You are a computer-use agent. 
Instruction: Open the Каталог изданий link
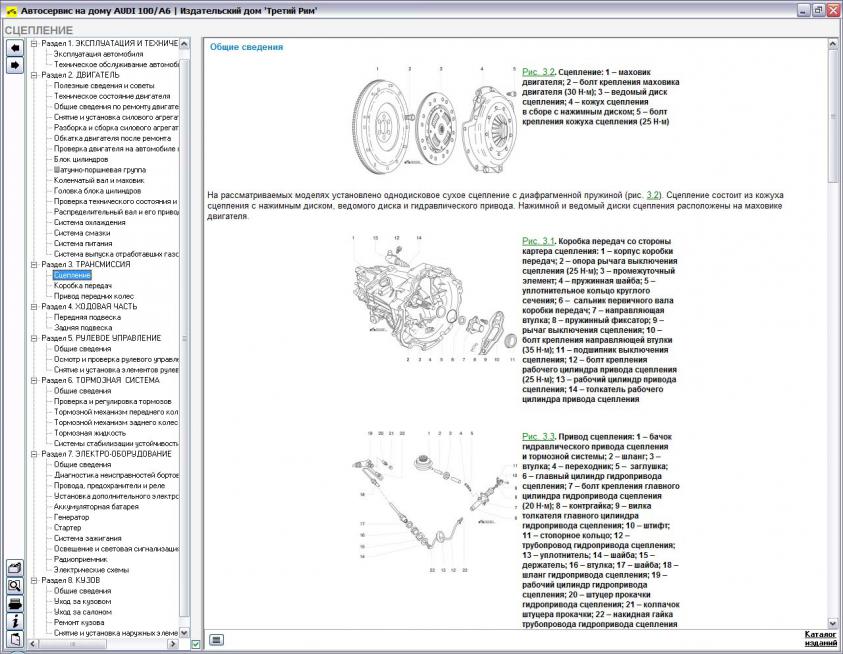[x=821, y=638]
